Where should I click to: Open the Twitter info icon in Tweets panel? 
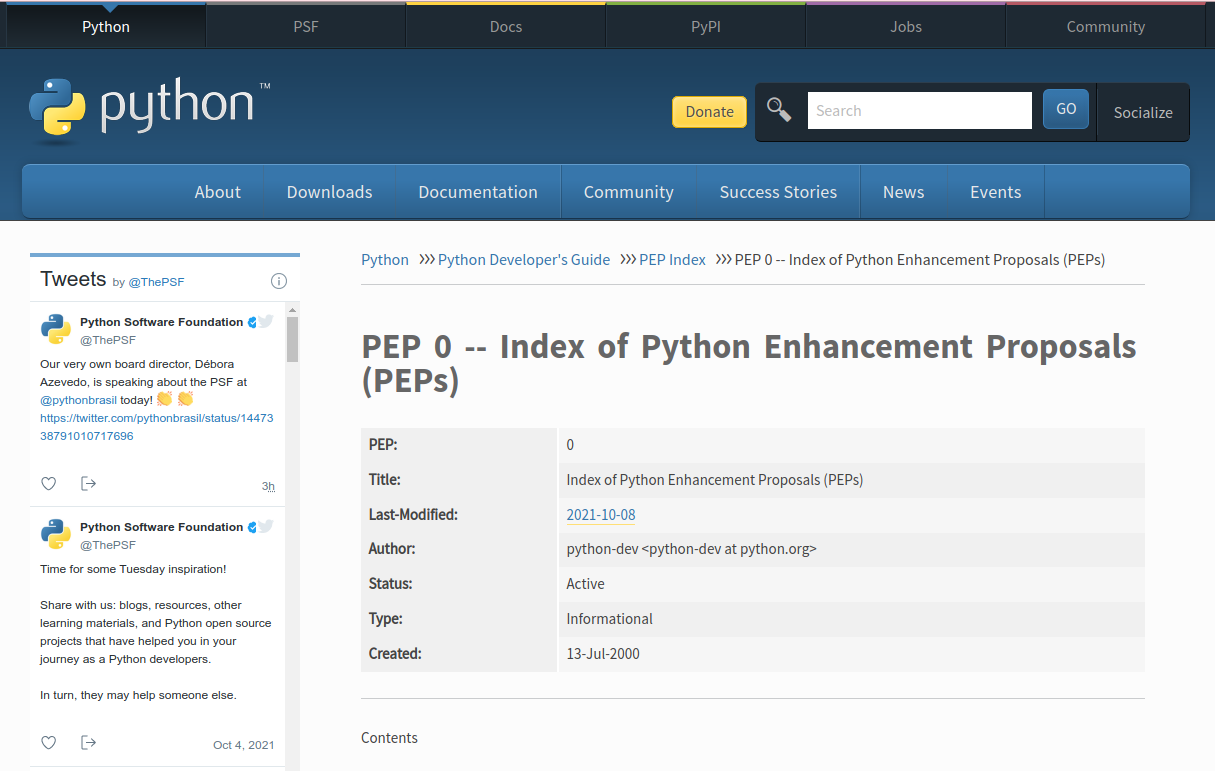click(x=279, y=281)
